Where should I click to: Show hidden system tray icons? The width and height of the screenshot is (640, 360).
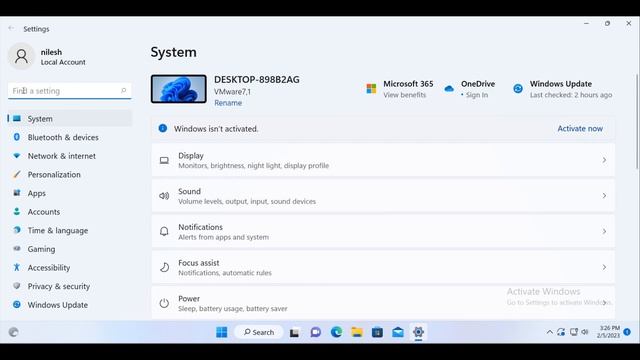549,332
